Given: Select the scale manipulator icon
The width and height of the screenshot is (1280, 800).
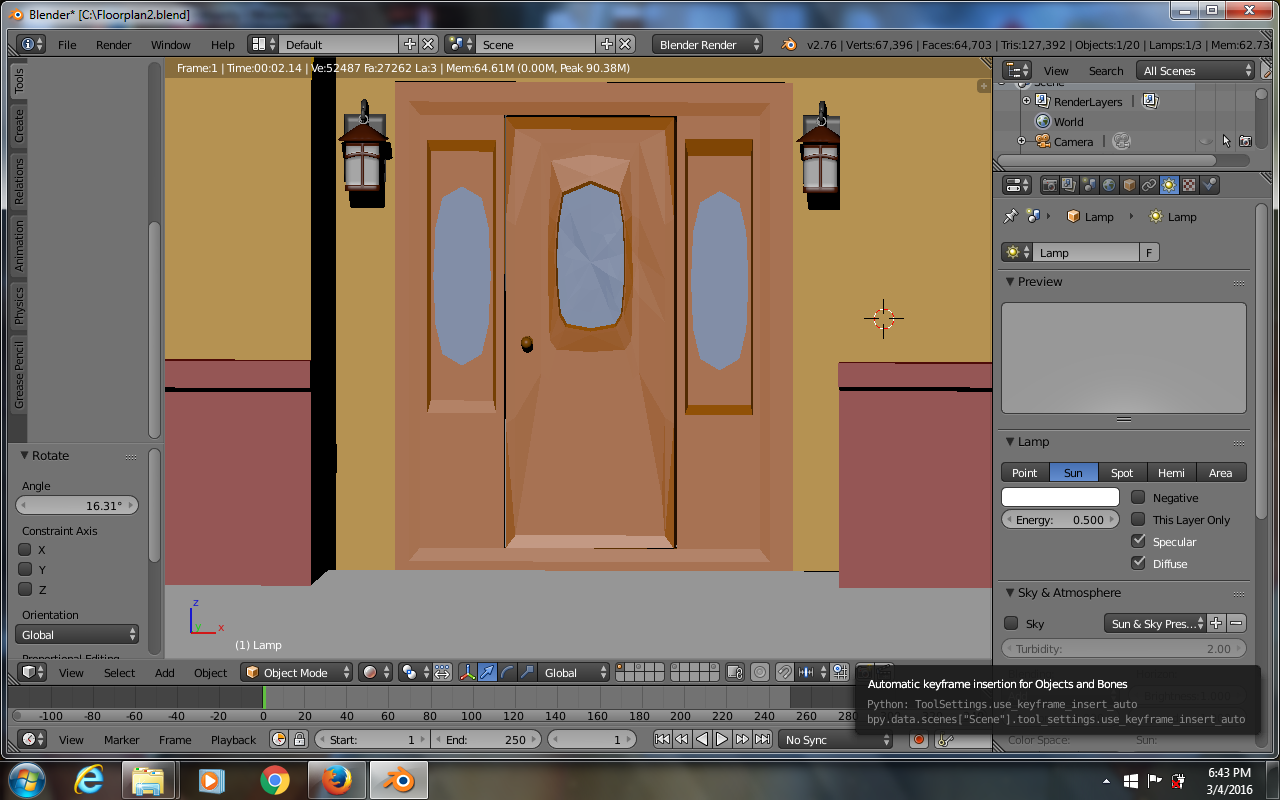Looking at the screenshot, I should point(528,673).
